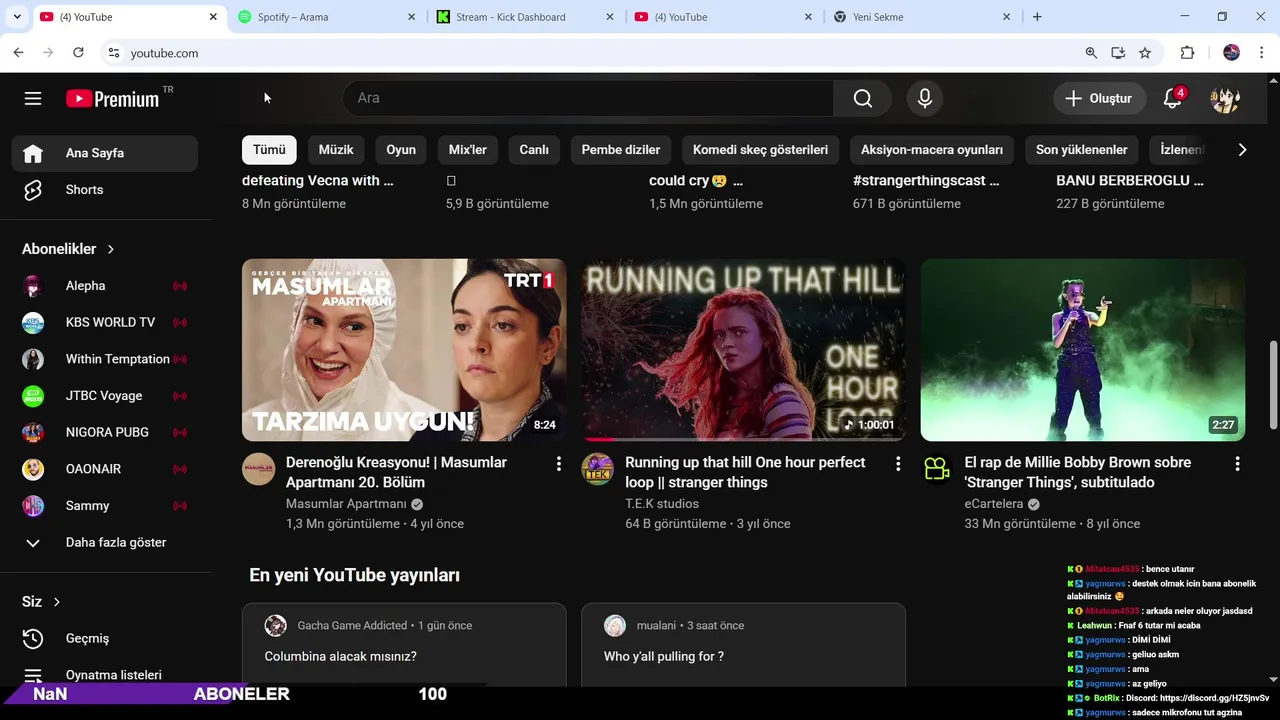Screen dimensions: 1280x720
Task: Open JTBC Voyage subscription
Action: (x=105, y=396)
